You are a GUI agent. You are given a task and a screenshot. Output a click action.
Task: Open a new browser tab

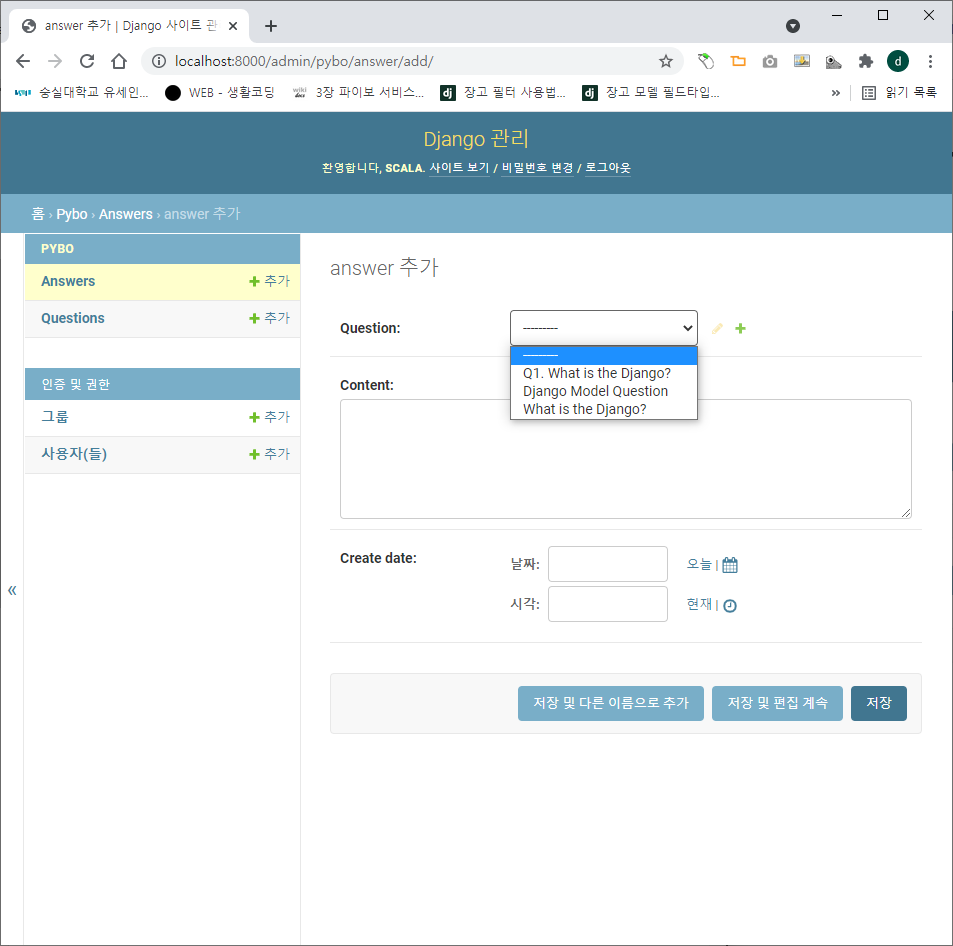[271, 26]
